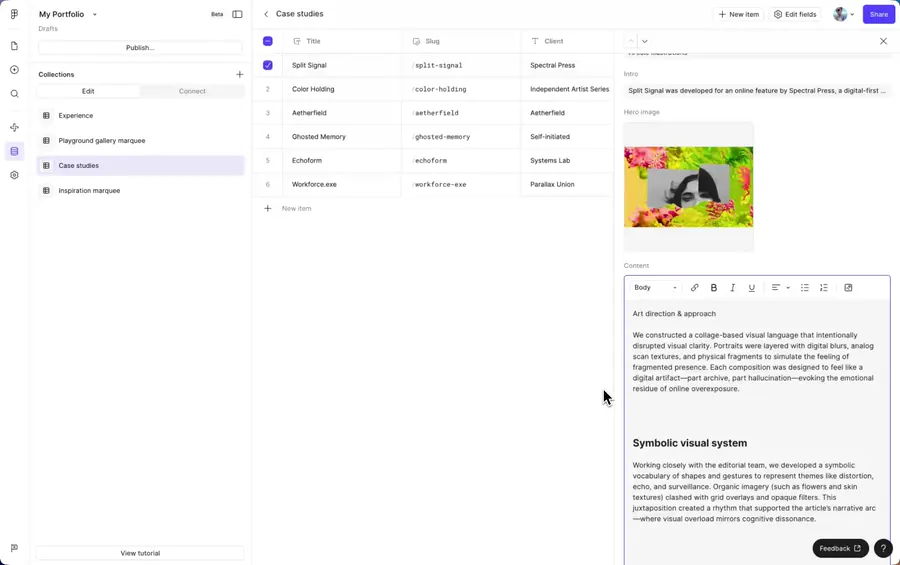Viewport: 900px width, 565px height.
Task: Open the CMS database icon in left sidebar
Action: coord(14,151)
